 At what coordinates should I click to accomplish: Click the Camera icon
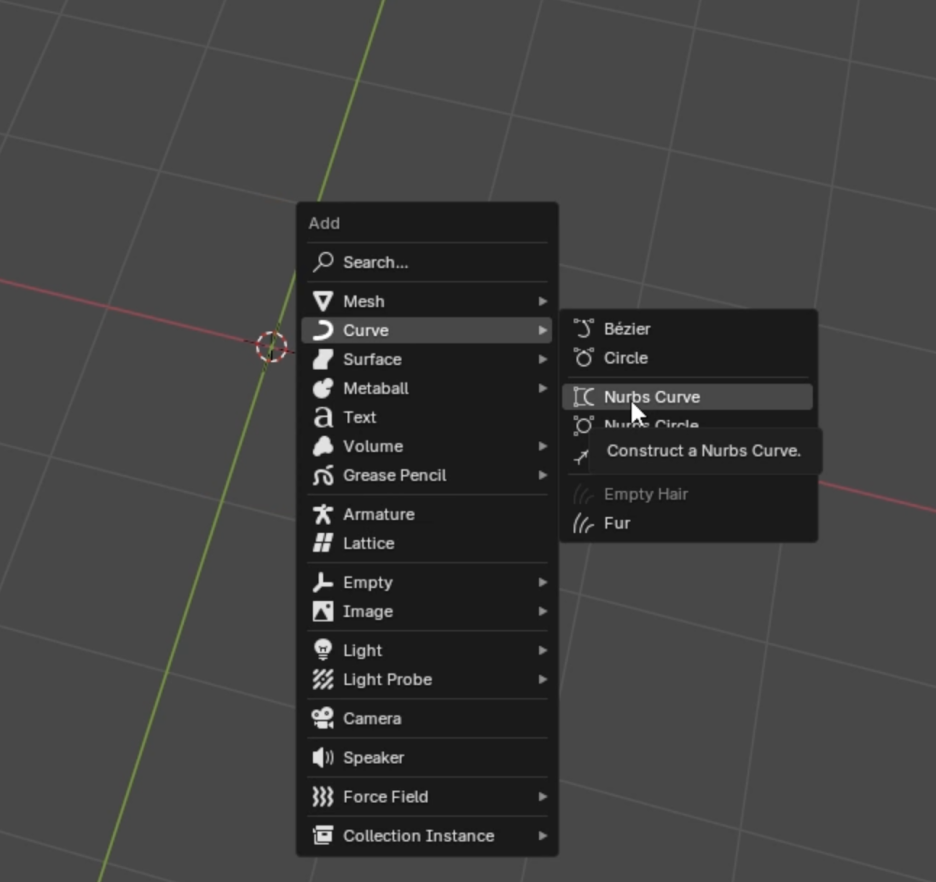coord(323,718)
